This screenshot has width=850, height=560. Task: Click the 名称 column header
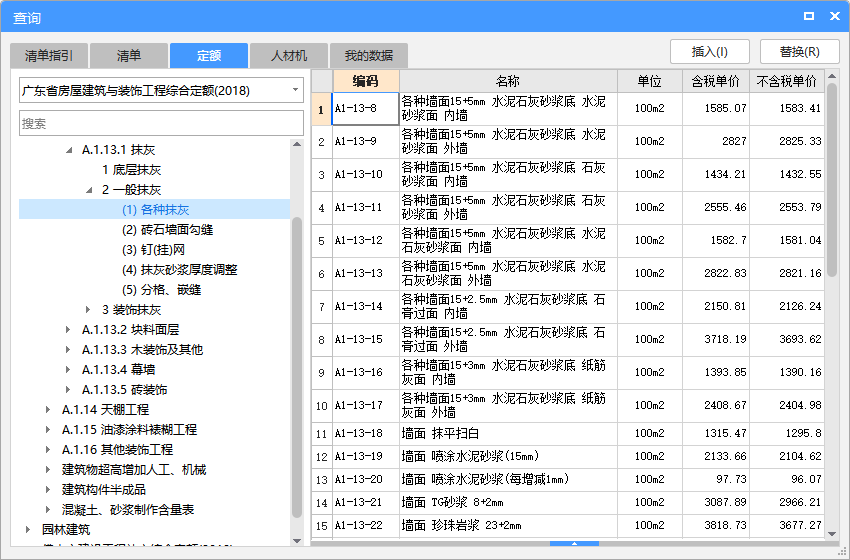508,81
